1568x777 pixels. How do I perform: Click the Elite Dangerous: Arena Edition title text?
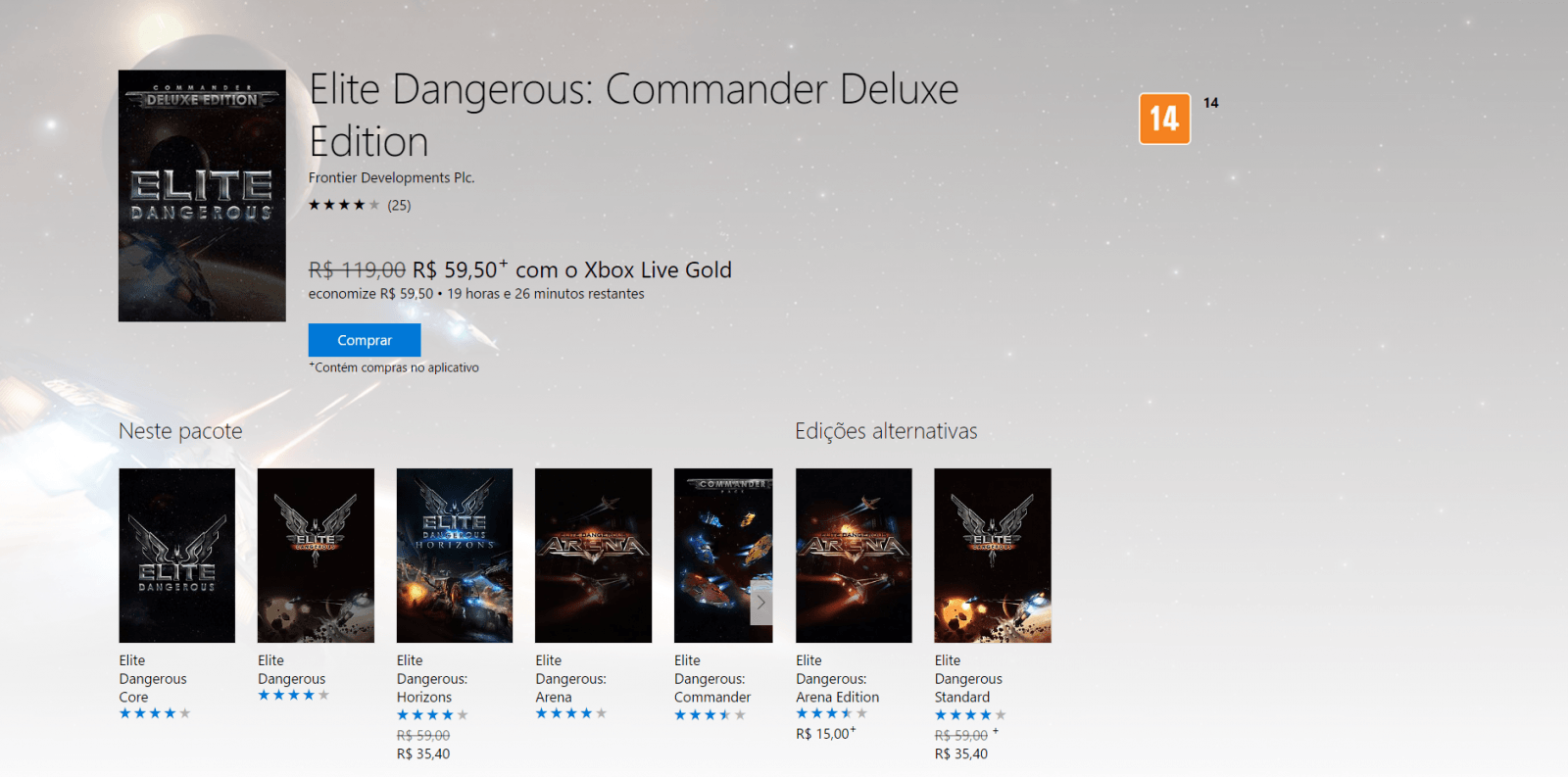point(838,679)
